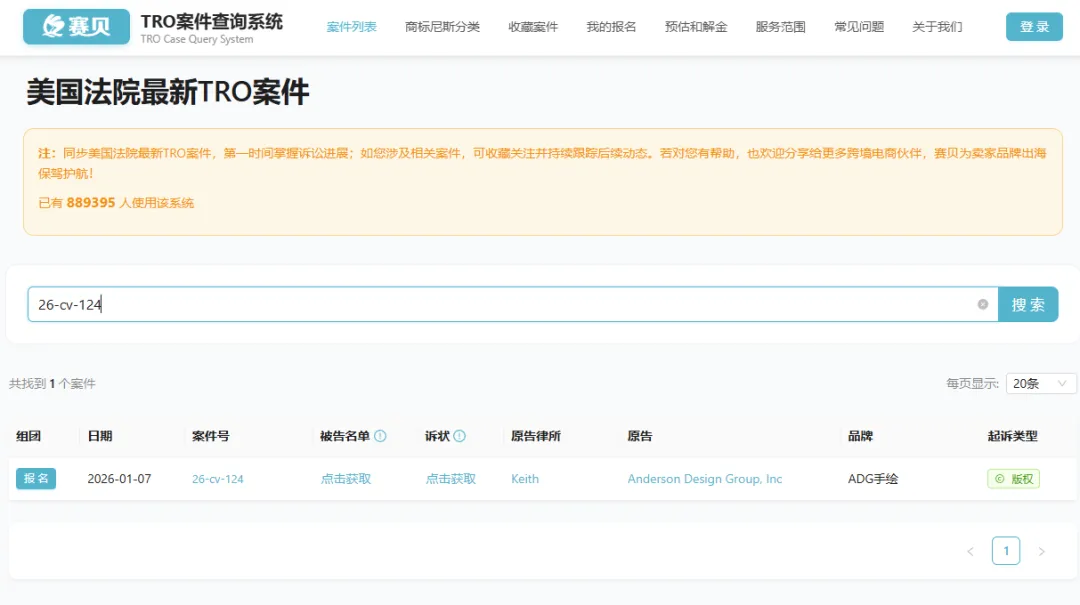
Task: Clear the search box using the x icon
Action: pyautogui.click(x=983, y=304)
